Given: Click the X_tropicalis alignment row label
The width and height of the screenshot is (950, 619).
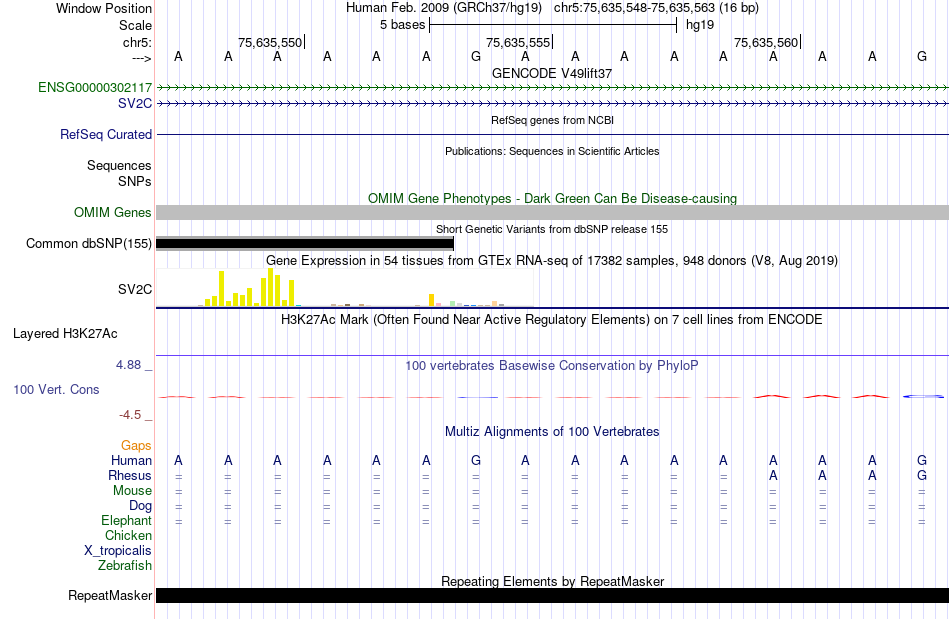Looking at the screenshot, I should pyautogui.click(x=118, y=551).
